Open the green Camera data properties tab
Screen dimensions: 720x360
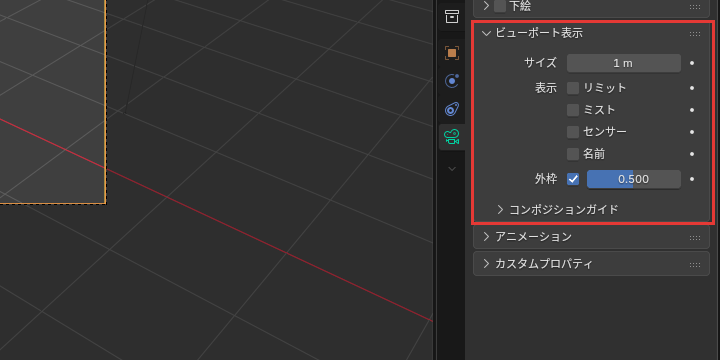pyautogui.click(x=452, y=137)
